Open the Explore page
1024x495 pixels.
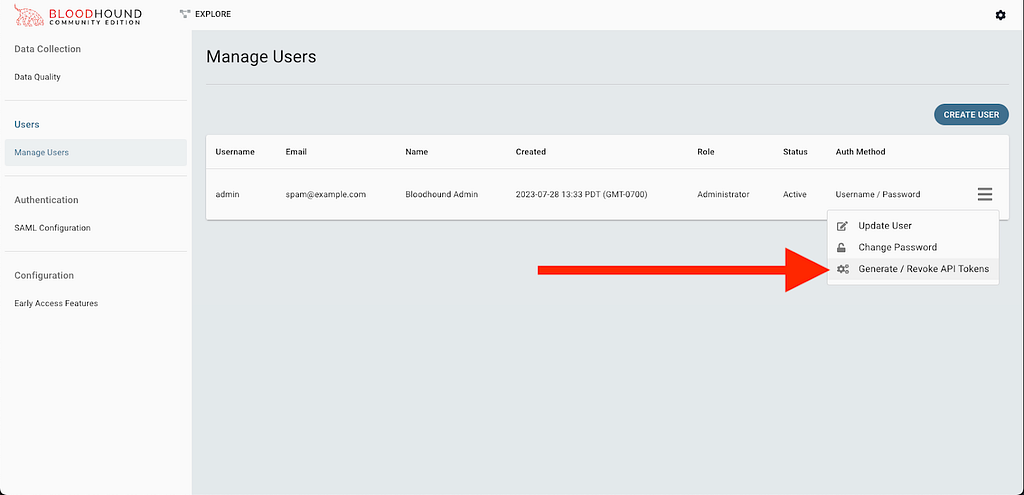[214, 14]
